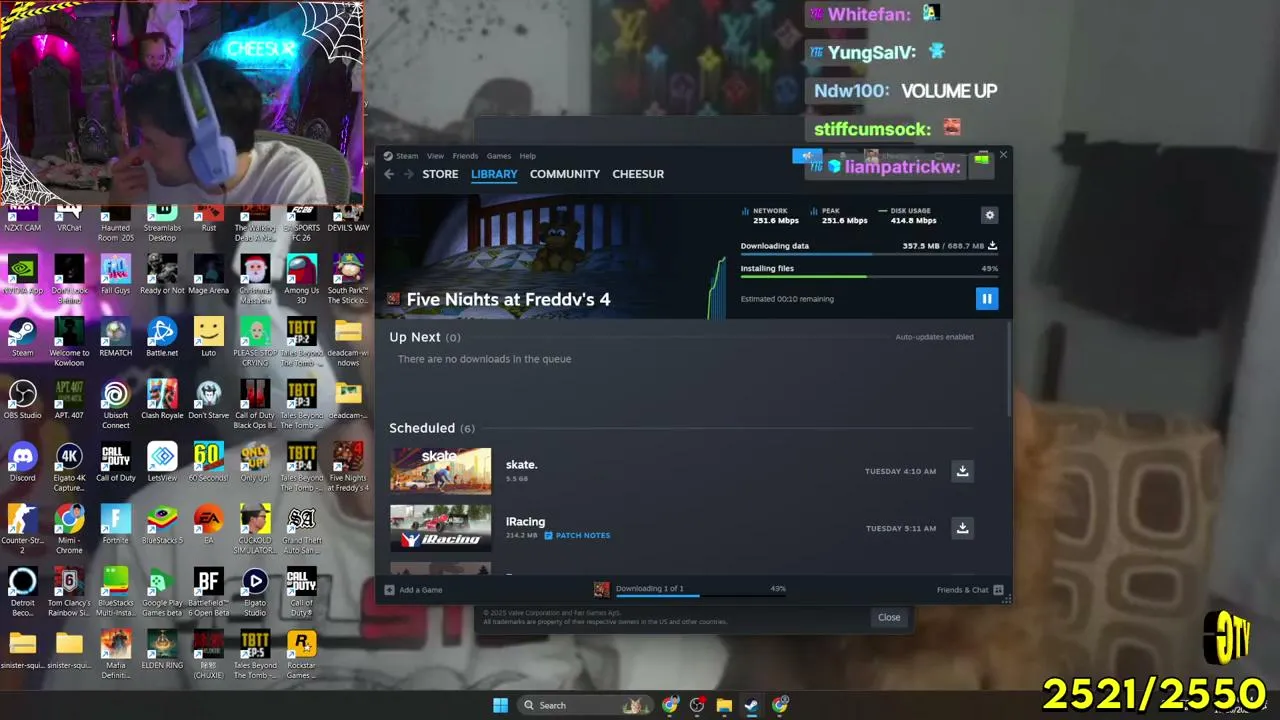1280x720 pixels.
Task: Click the Steam downloads list scrollbar
Action: pyautogui.click(x=1009, y=370)
